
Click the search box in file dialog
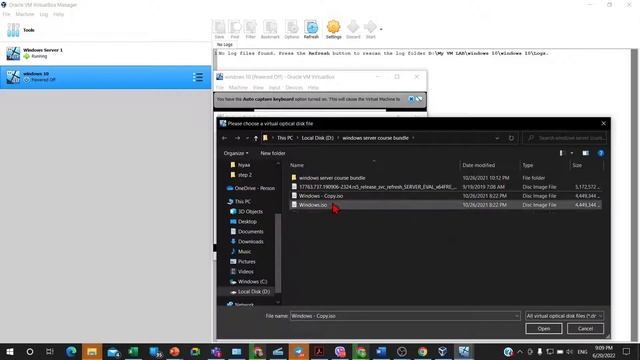tap(564, 138)
